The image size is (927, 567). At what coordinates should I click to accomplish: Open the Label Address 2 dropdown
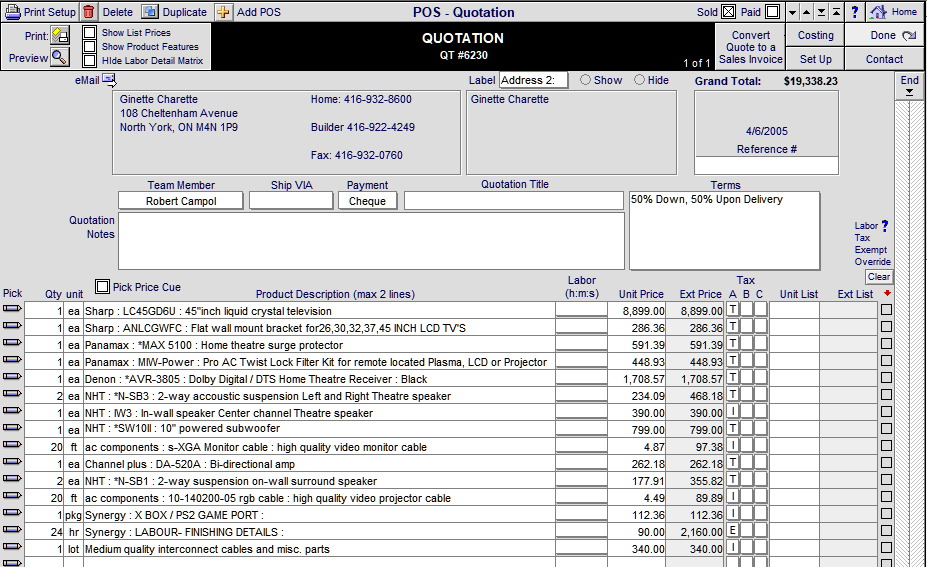tap(533, 80)
